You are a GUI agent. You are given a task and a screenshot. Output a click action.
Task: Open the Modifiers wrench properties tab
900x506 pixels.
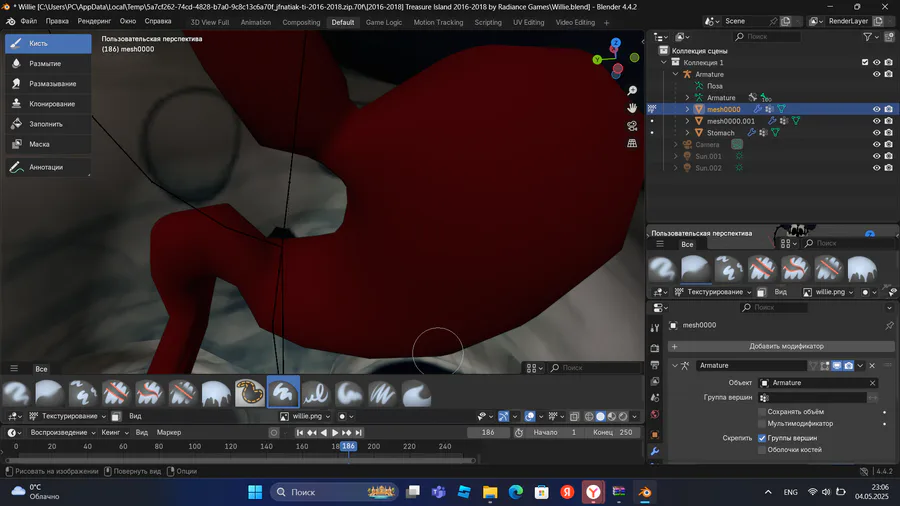[655, 451]
